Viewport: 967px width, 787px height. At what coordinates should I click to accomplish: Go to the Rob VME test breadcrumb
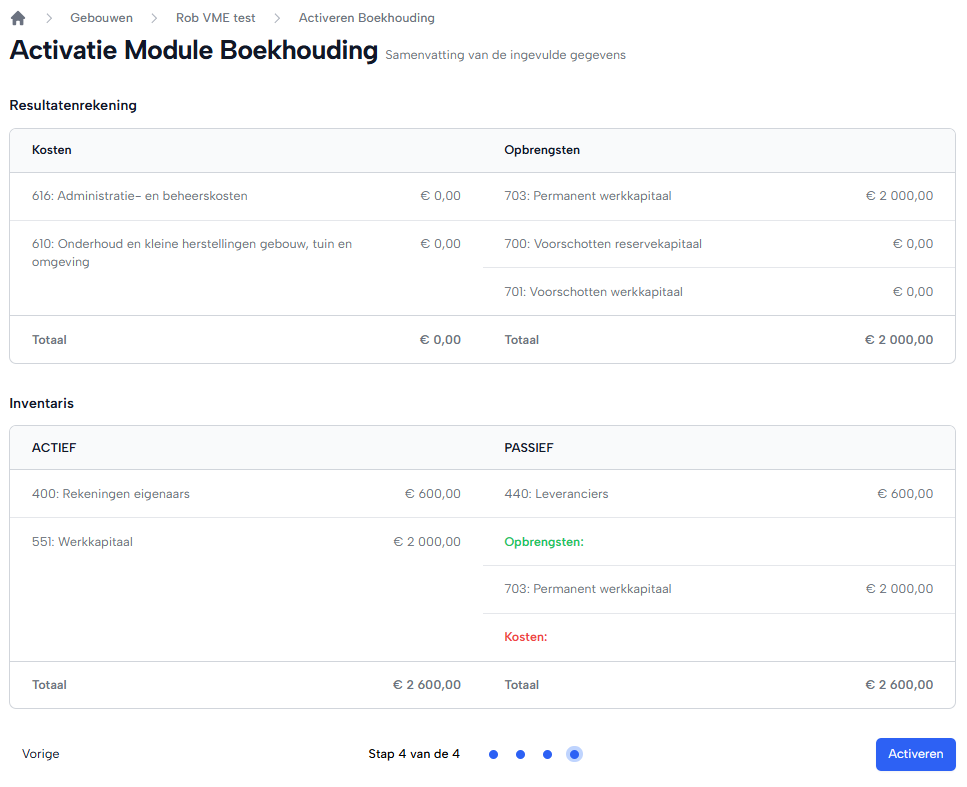[215, 18]
